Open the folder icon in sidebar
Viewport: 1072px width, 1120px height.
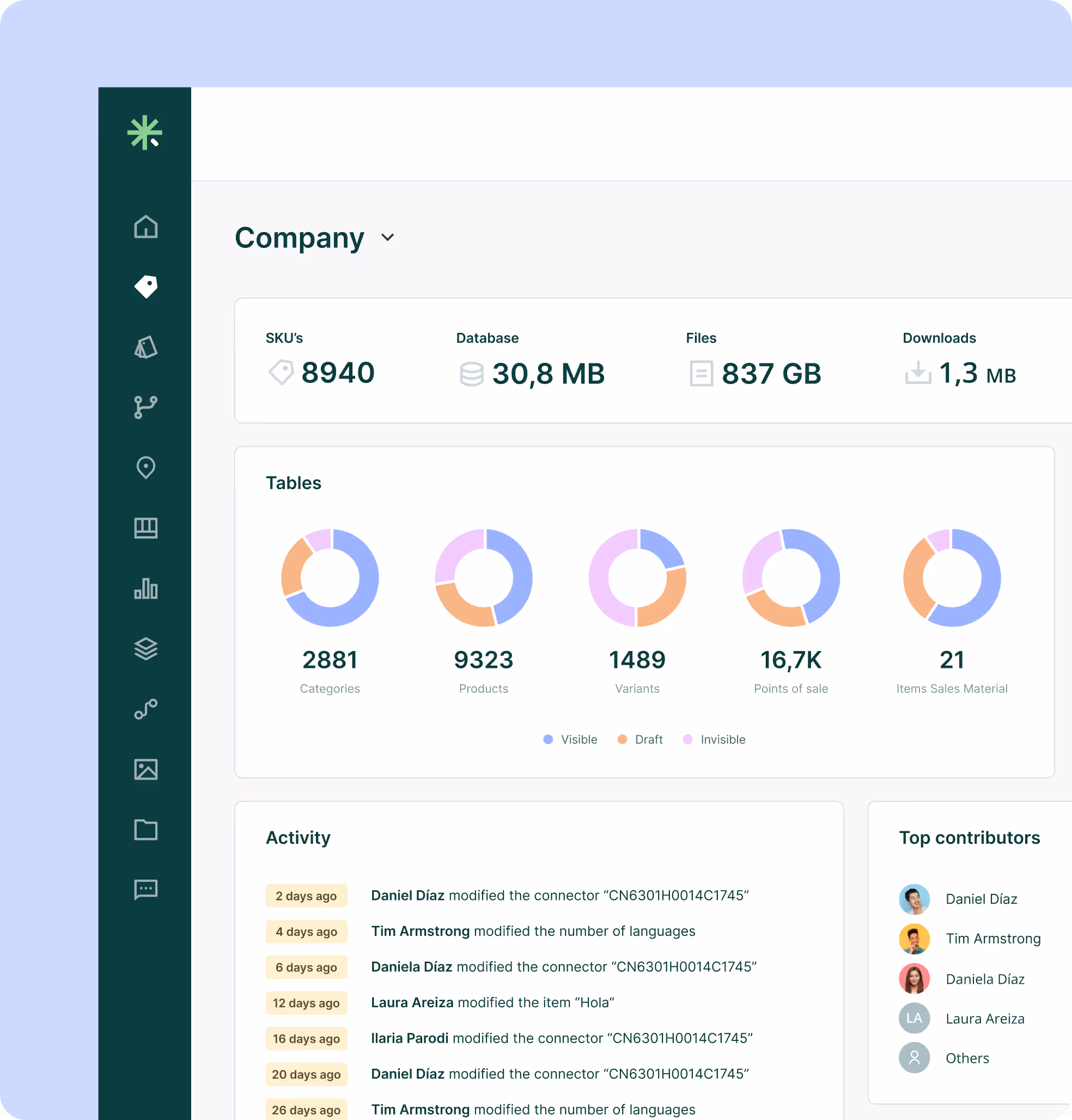146,830
